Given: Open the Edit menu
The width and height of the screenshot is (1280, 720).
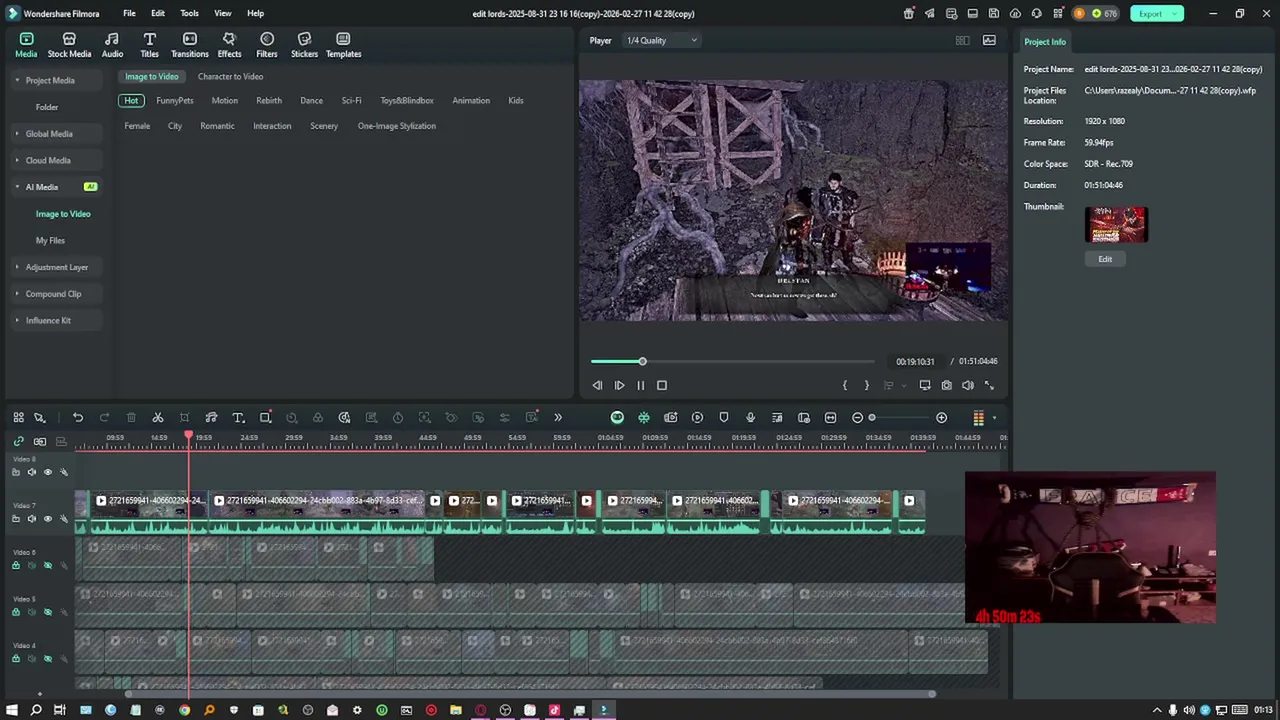Looking at the screenshot, I should (x=158, y=14).
